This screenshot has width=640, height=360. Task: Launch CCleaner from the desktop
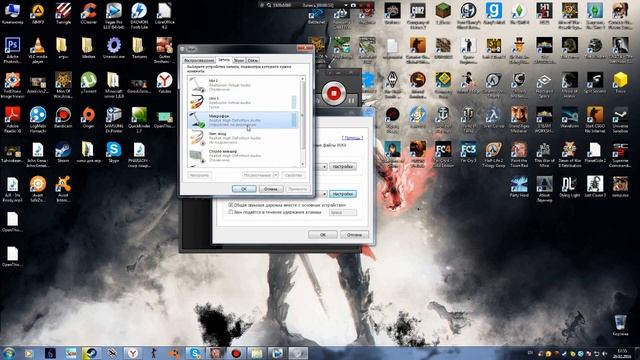(89, 14)
